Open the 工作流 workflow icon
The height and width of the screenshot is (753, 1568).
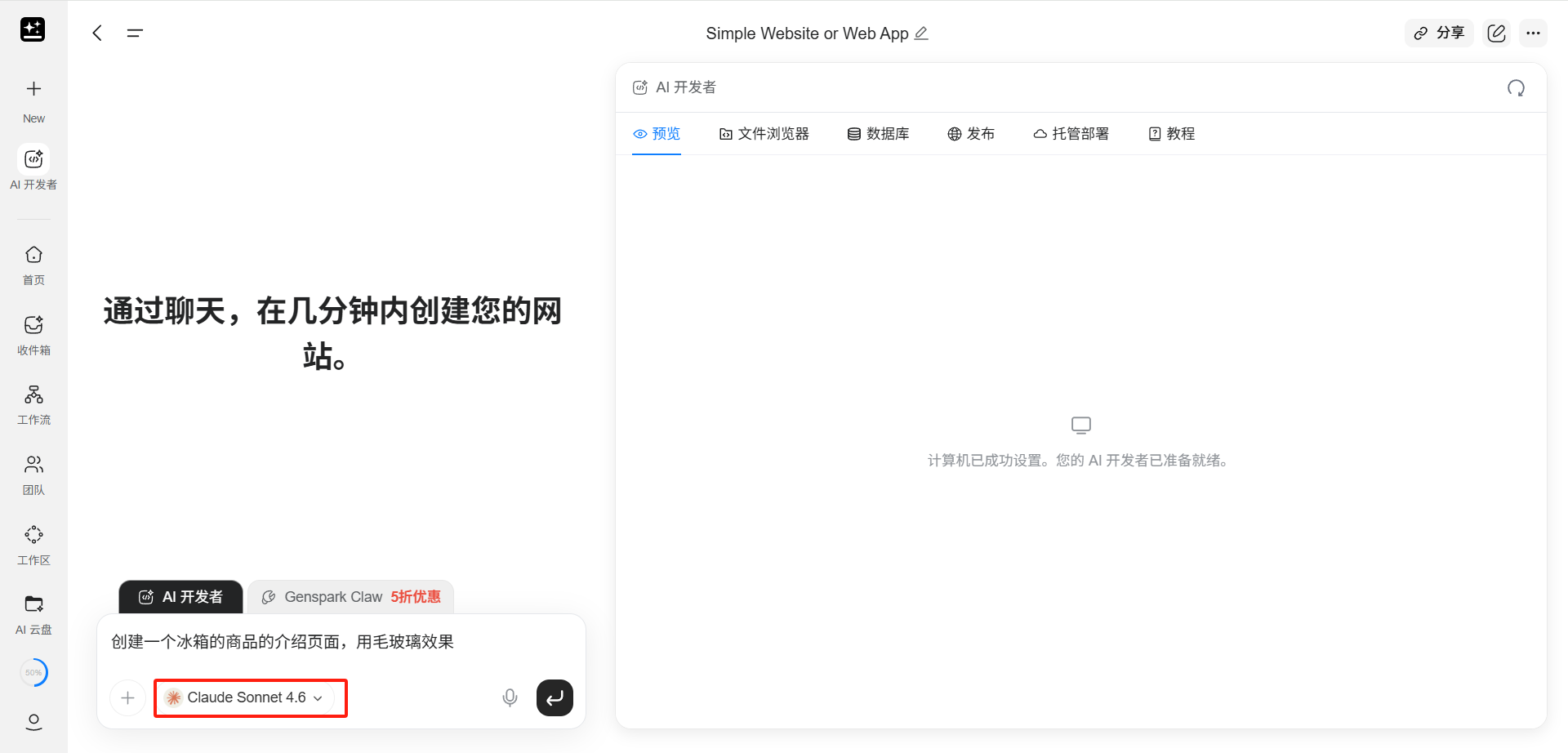pyautogui.click(x=33, y=395)
